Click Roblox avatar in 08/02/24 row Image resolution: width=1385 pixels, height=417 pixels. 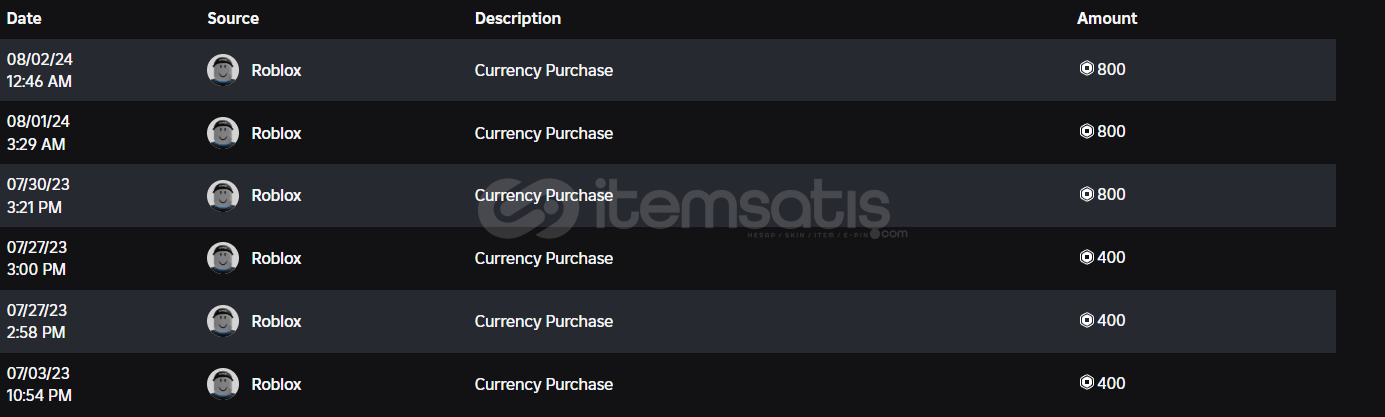222,70
